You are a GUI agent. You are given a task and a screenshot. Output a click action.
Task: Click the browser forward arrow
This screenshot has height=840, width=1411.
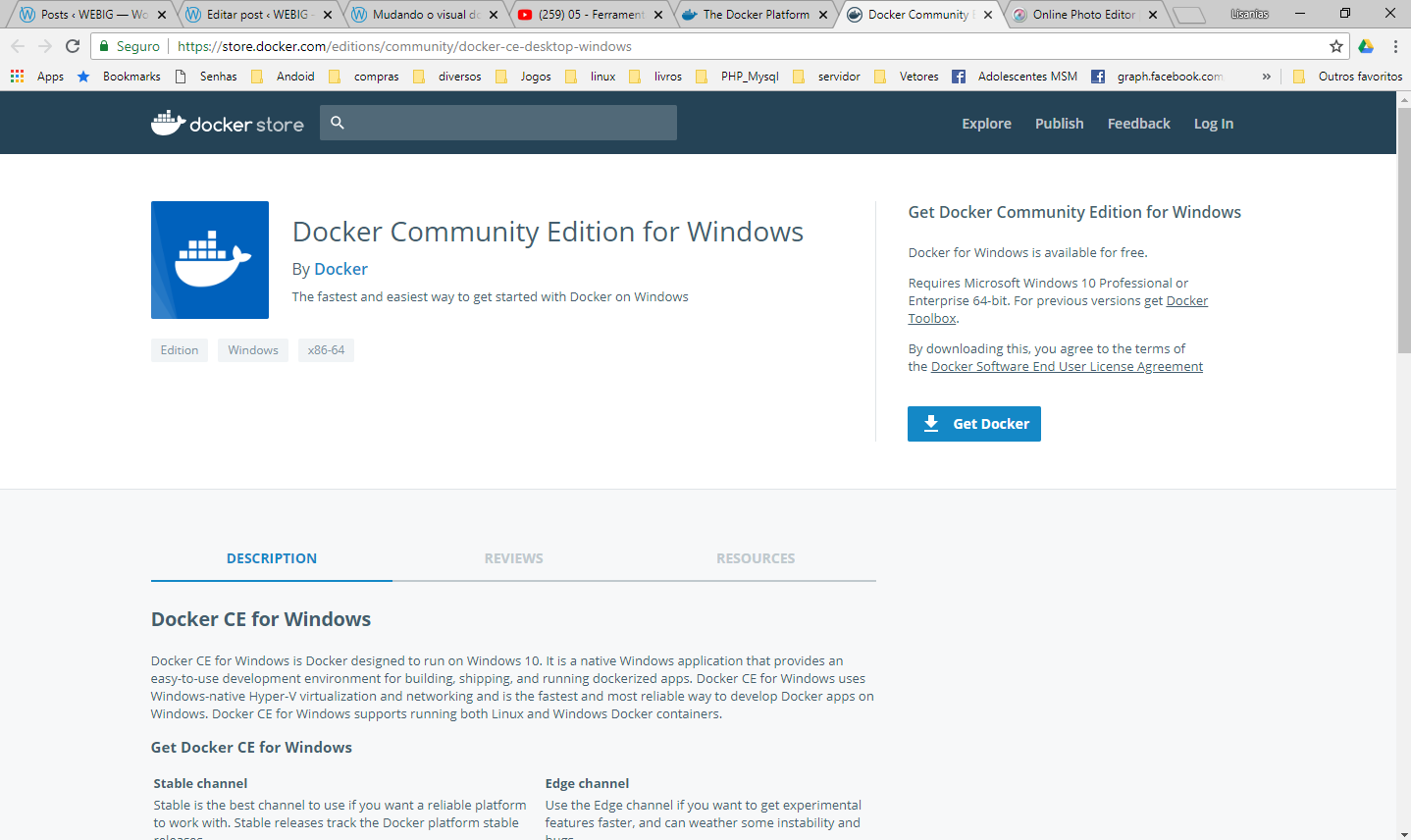click(45, 46)
